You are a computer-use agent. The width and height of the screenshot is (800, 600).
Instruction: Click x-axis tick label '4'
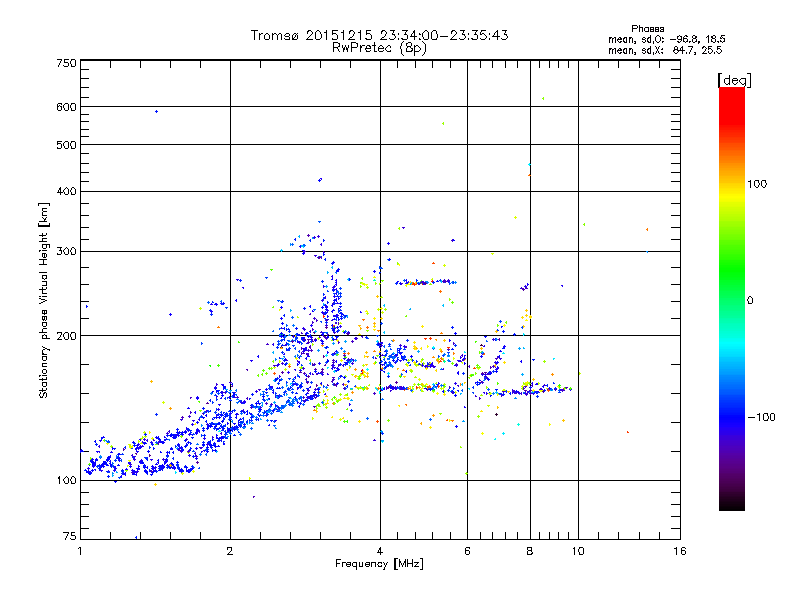coord(380,551)
